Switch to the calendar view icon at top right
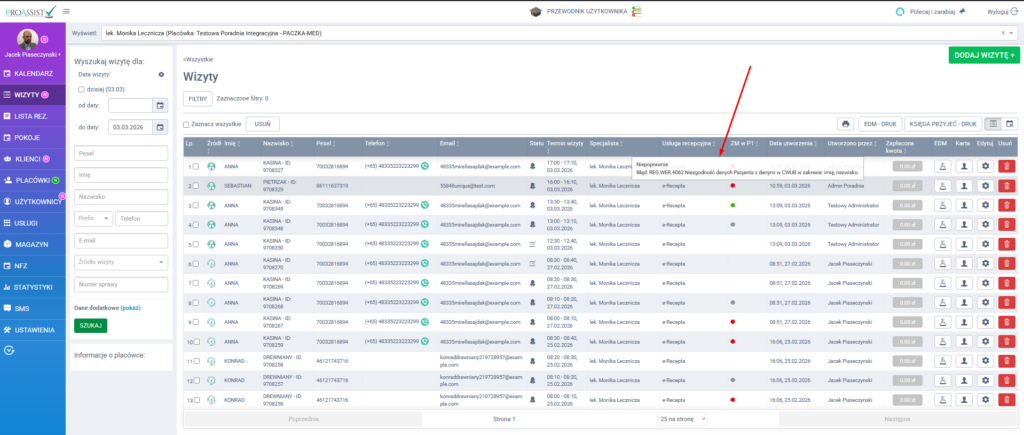This screenshot has height=435, width=1024. click(1009, 124)
